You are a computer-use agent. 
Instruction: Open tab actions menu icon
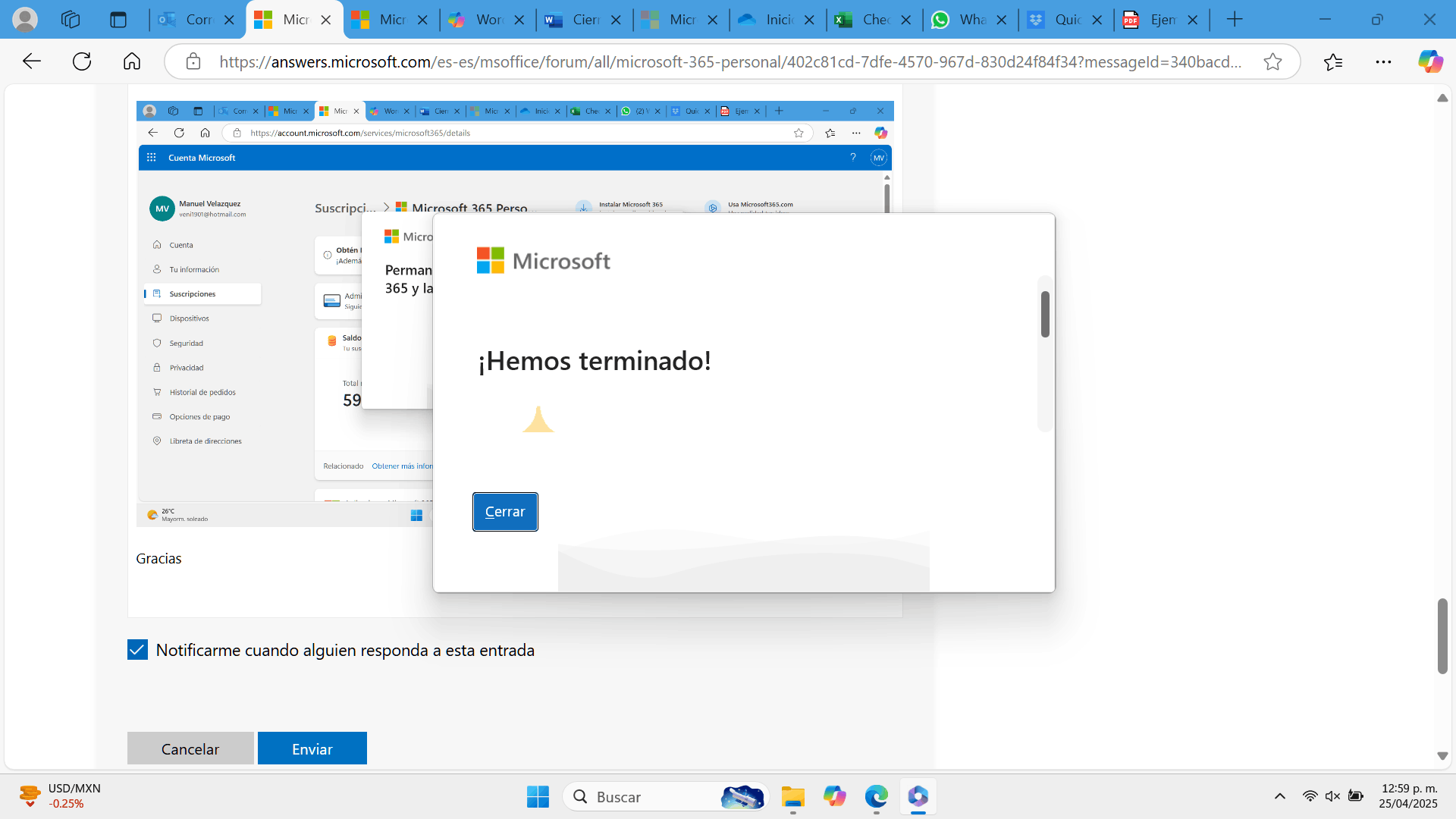pos(118,20)
